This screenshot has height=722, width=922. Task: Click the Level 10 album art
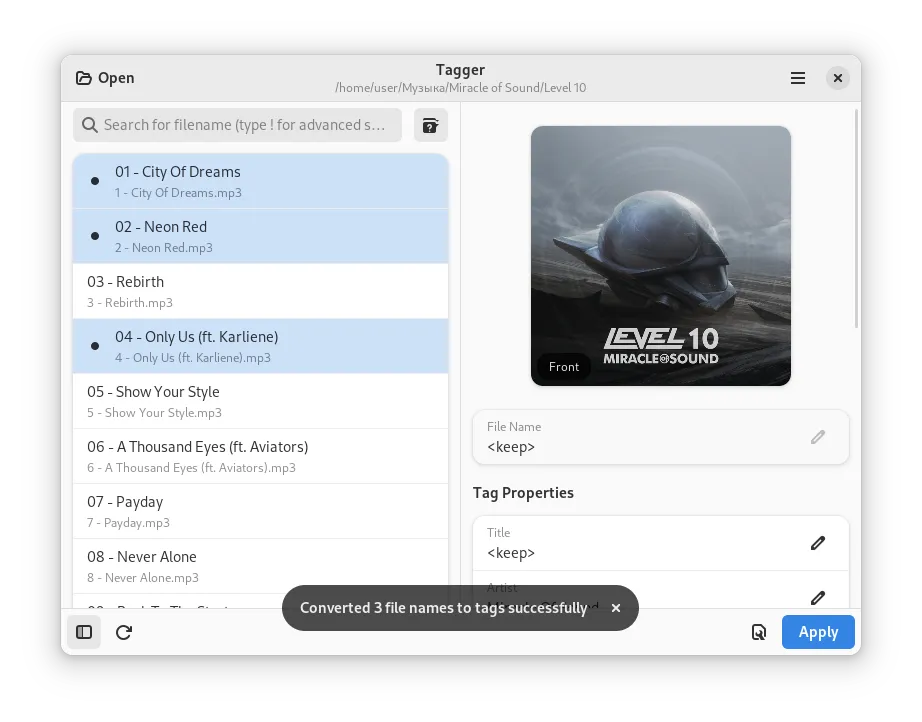(x=660, y=240)
